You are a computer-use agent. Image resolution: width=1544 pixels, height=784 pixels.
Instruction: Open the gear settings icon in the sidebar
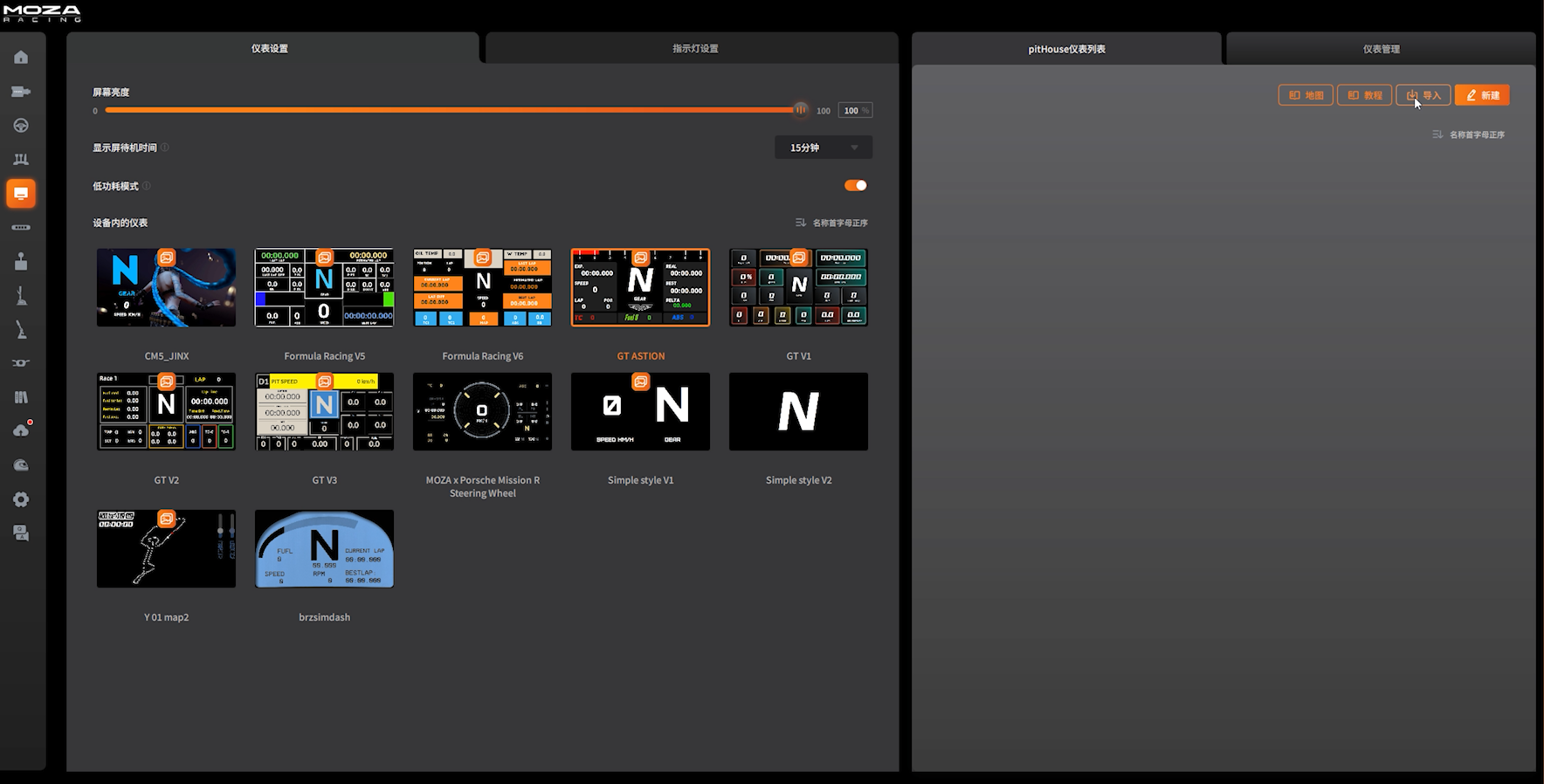tap(21, 499)
